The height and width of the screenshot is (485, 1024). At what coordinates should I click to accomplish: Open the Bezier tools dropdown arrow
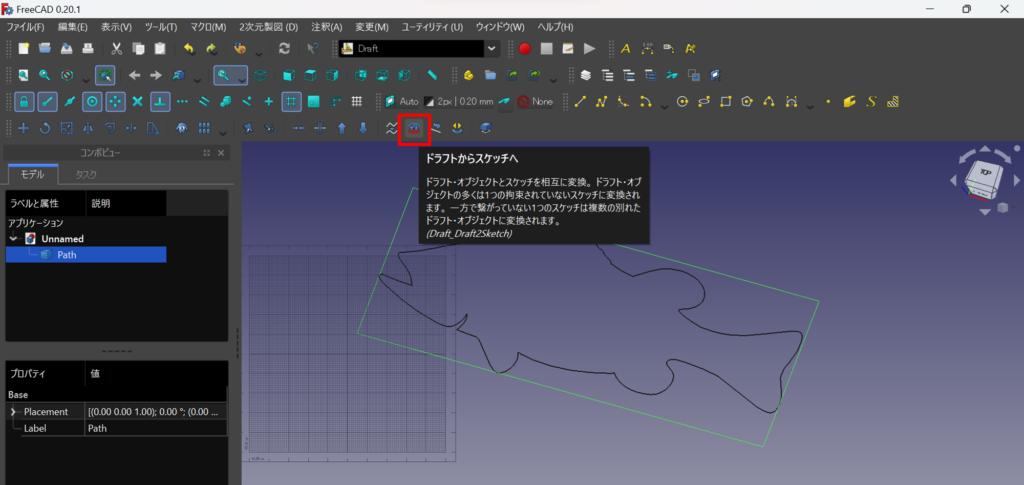coord(810,106)
